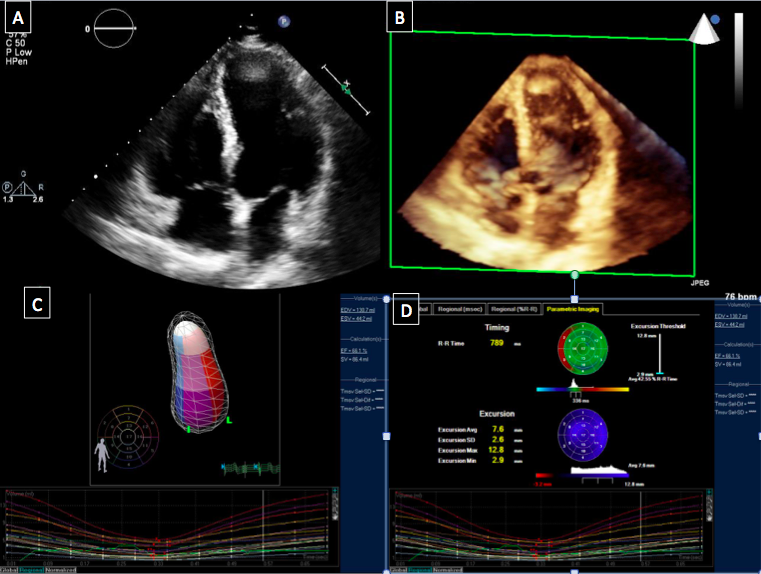
Task: Click the green ECG strip in panel C
Action: pos(250,468)
